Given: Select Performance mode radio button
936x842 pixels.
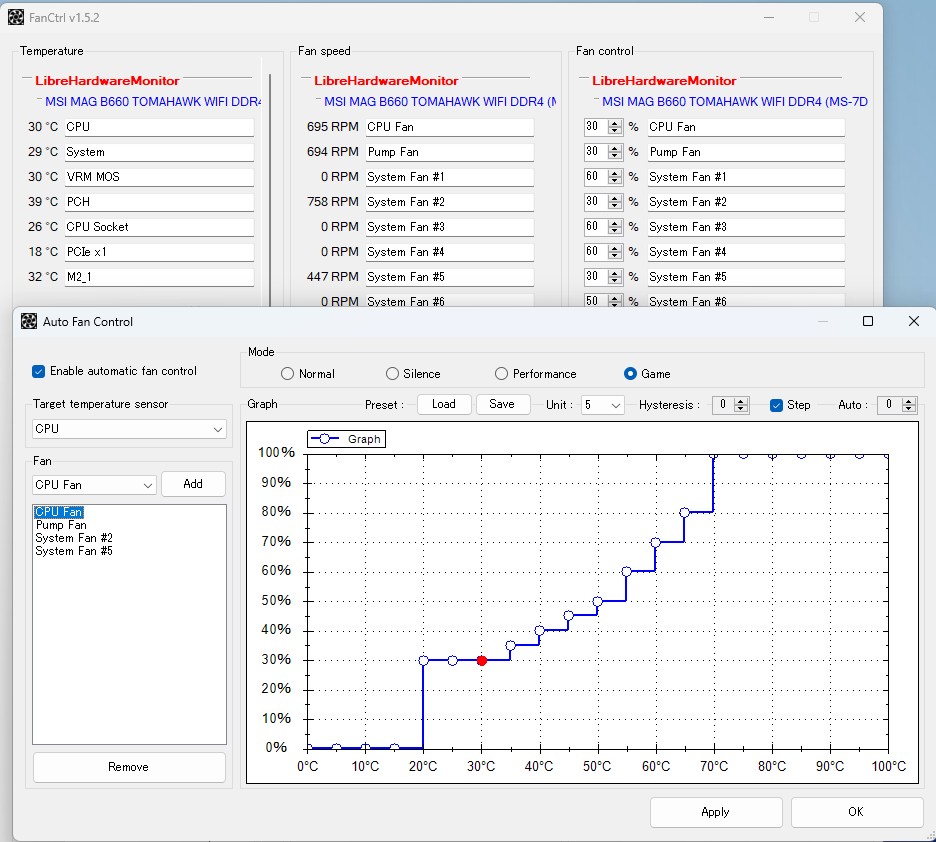Looking at the screenshot, I should 501,374.
